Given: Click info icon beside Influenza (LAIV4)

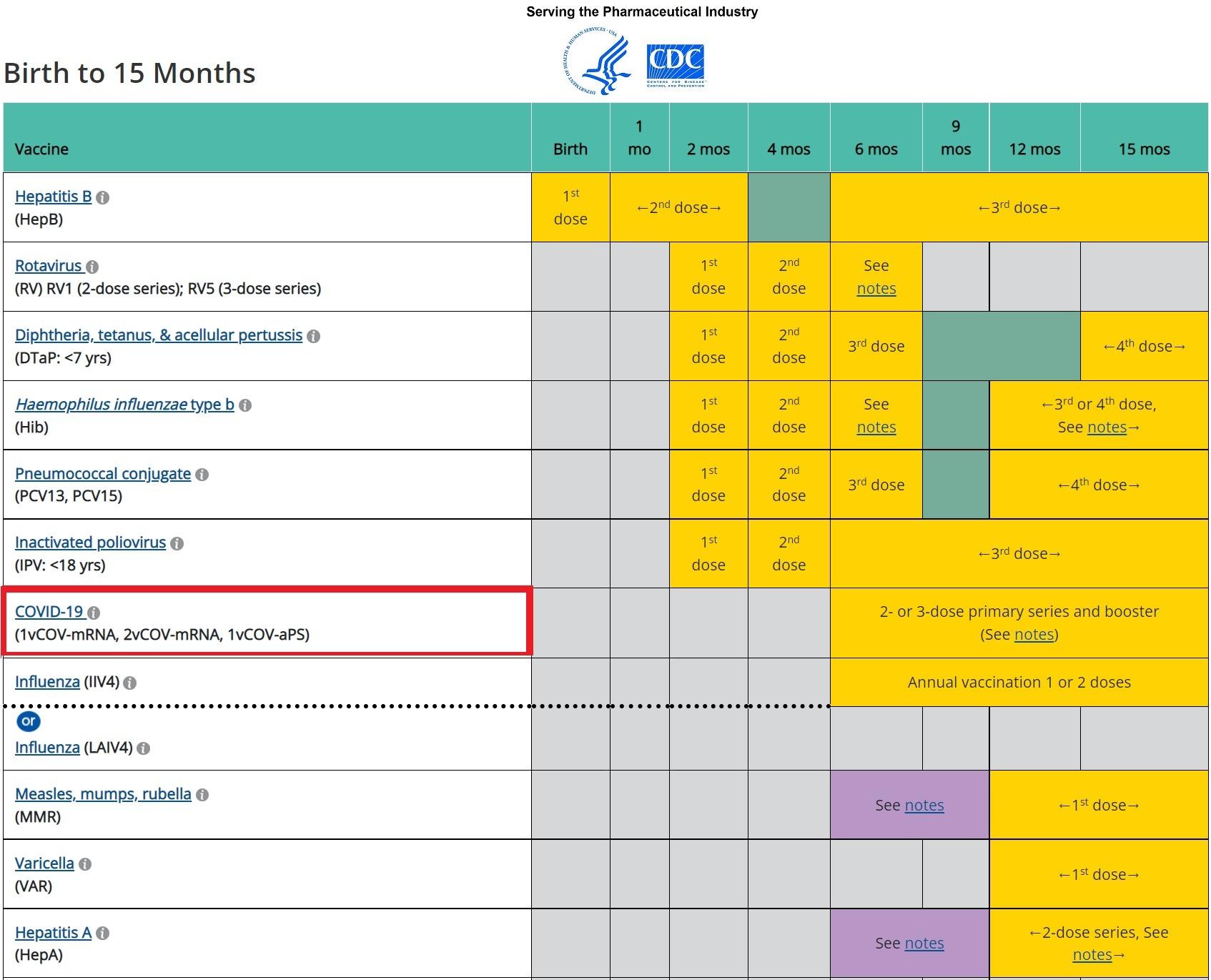Looking at the screenshot, I should [144, 748].
